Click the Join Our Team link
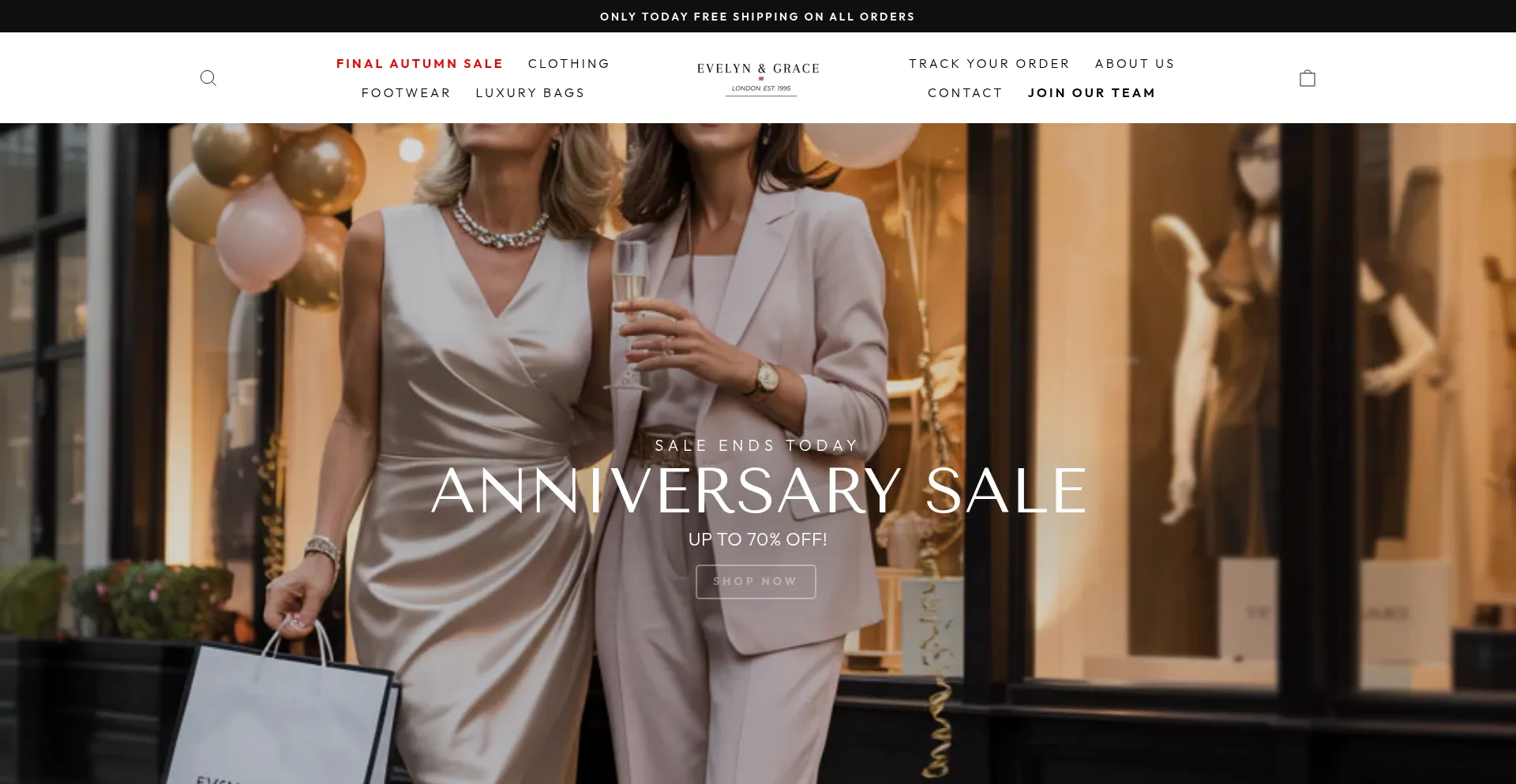 pos(1091,93)
